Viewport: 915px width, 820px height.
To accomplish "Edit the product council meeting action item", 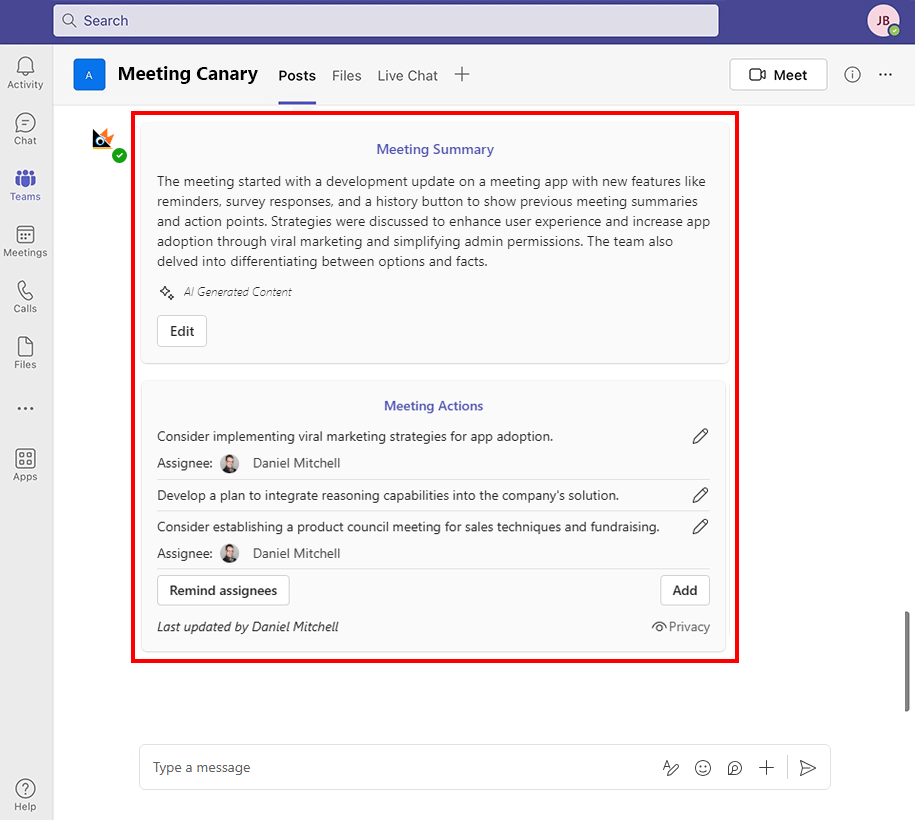I will (700, 527).
